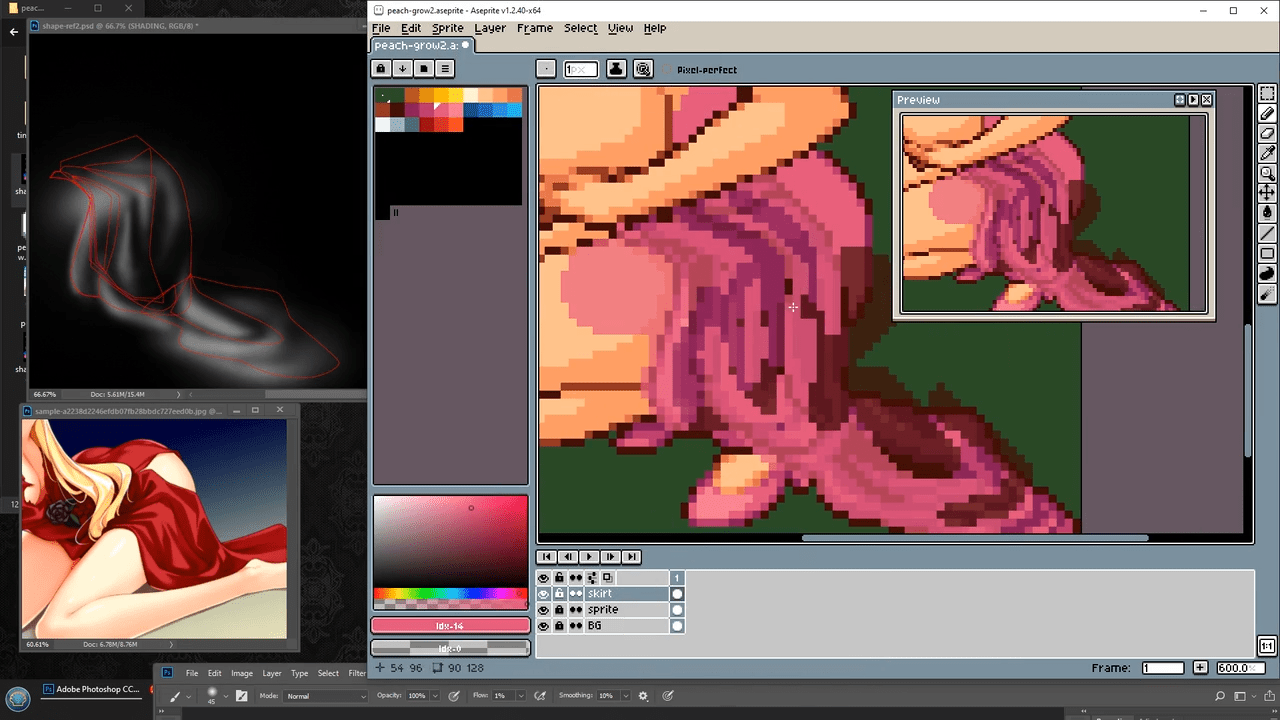
Task: Select the Rectangular Marquee tool in Aseprite
Action: (x=1267, y=94)
